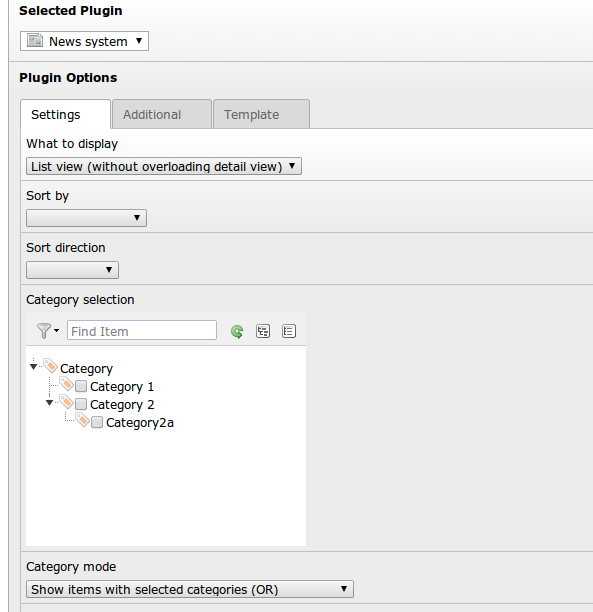Image resolution: width=593 pixels, height=612 pixels.
Task: Click the tag icon for Category2a
Action: [82, 420]
